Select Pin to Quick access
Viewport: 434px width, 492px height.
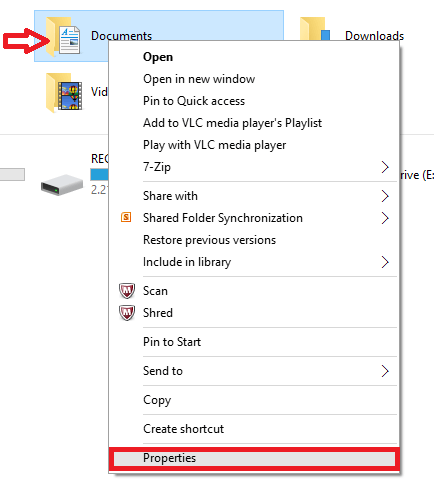[194, 101]
